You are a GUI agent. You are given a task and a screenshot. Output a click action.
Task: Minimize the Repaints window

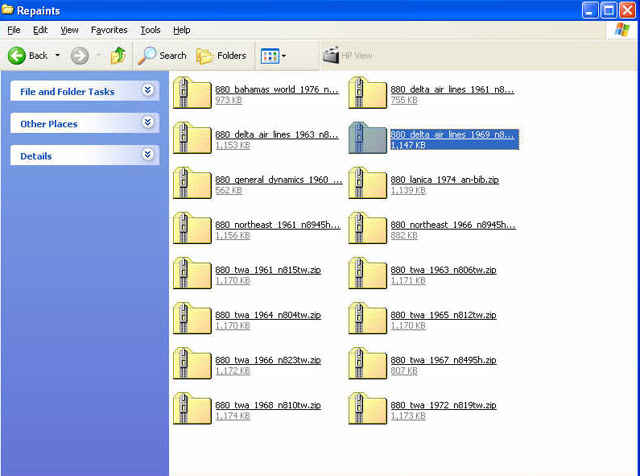[x=590, y=10]
